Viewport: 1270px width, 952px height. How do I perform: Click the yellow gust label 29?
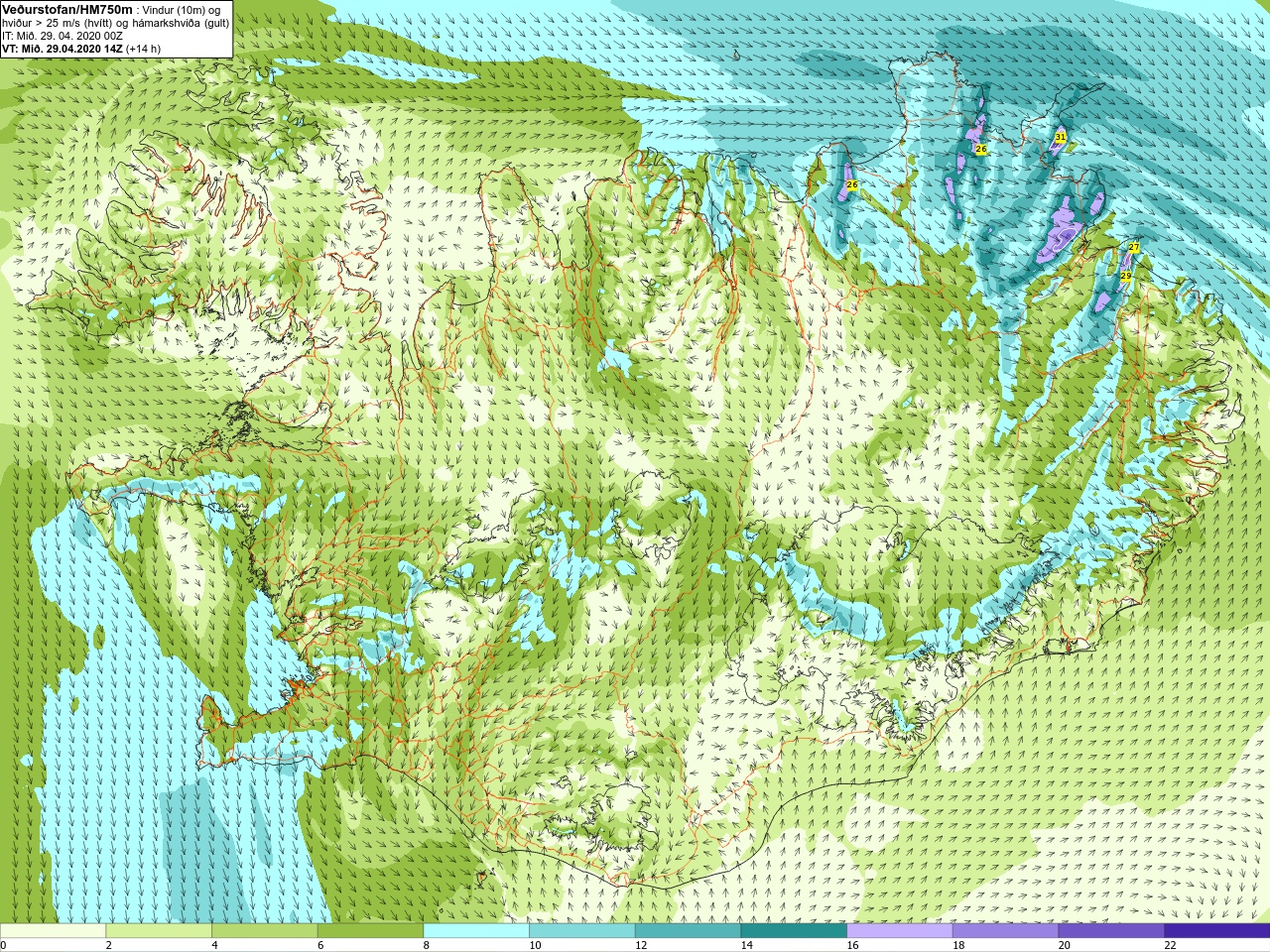click(x=1125, y=276)
